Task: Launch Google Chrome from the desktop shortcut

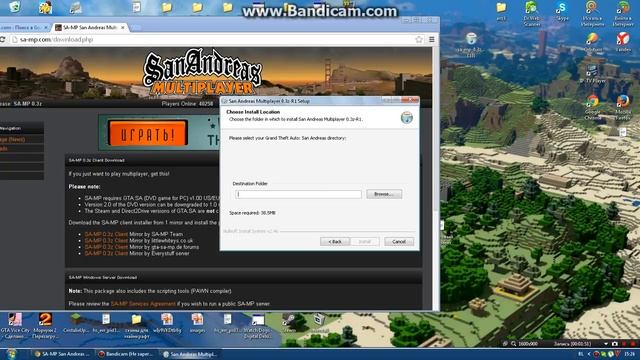Action: [593, 108]
